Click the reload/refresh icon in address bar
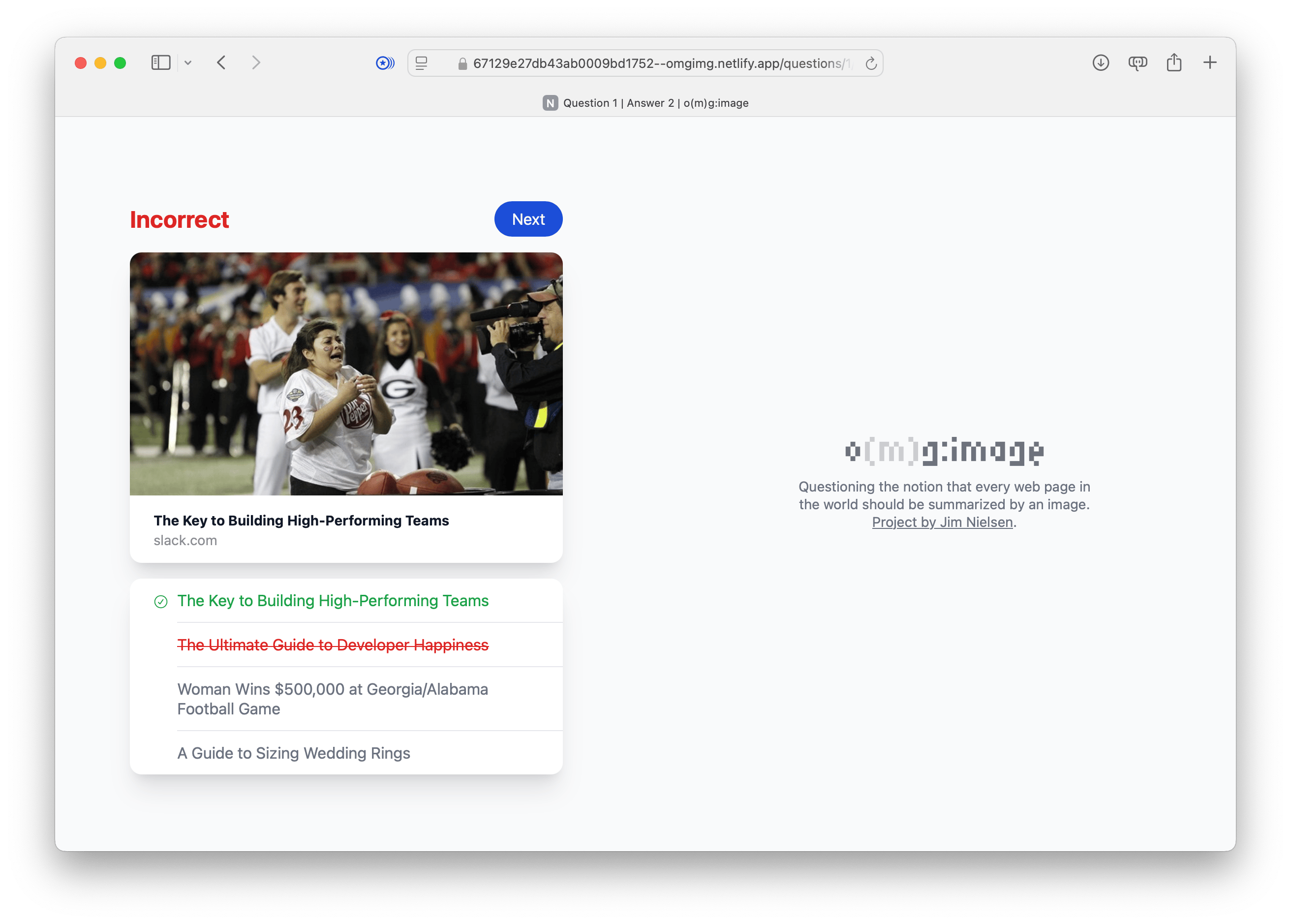Viewport: 1291px width, 924px height. click(x=871, y=62)
